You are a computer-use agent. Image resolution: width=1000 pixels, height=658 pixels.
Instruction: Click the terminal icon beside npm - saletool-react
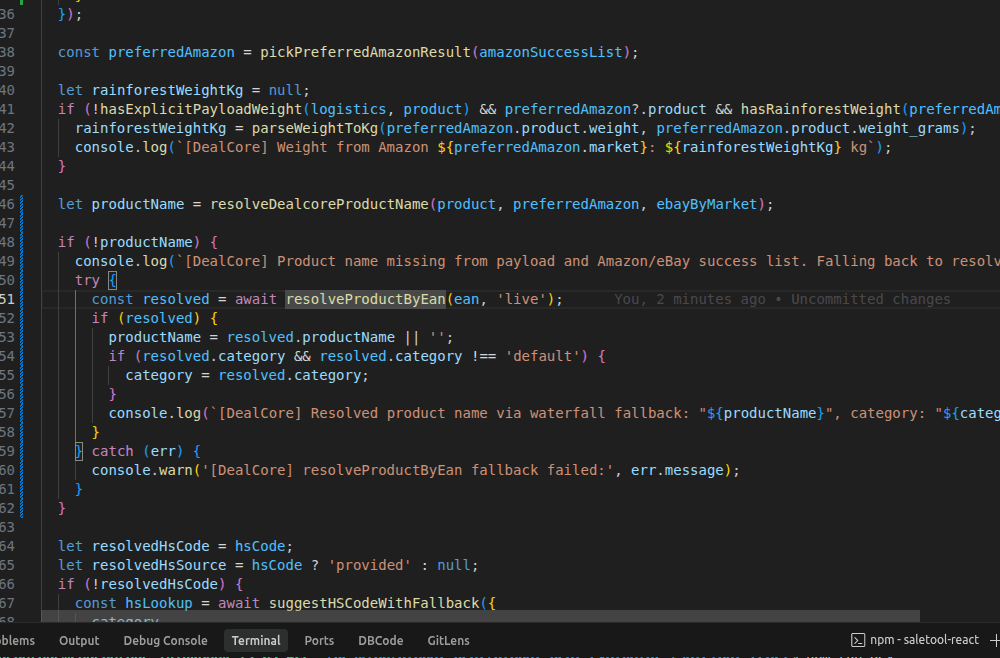point(858,640)
